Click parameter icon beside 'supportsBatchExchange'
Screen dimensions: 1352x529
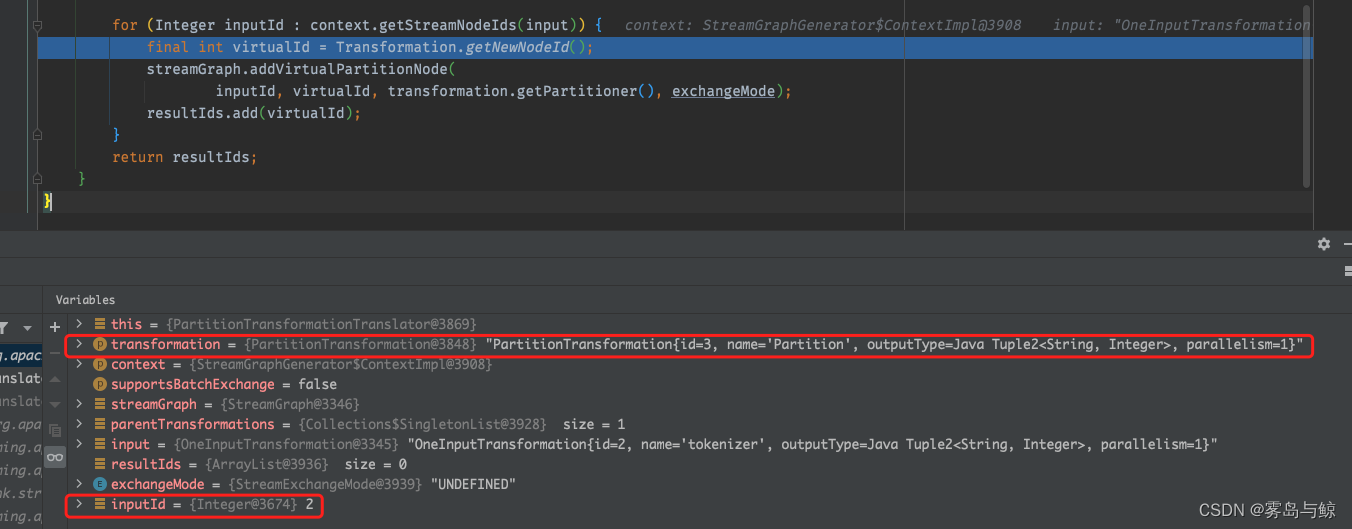[x=100, y=384]
